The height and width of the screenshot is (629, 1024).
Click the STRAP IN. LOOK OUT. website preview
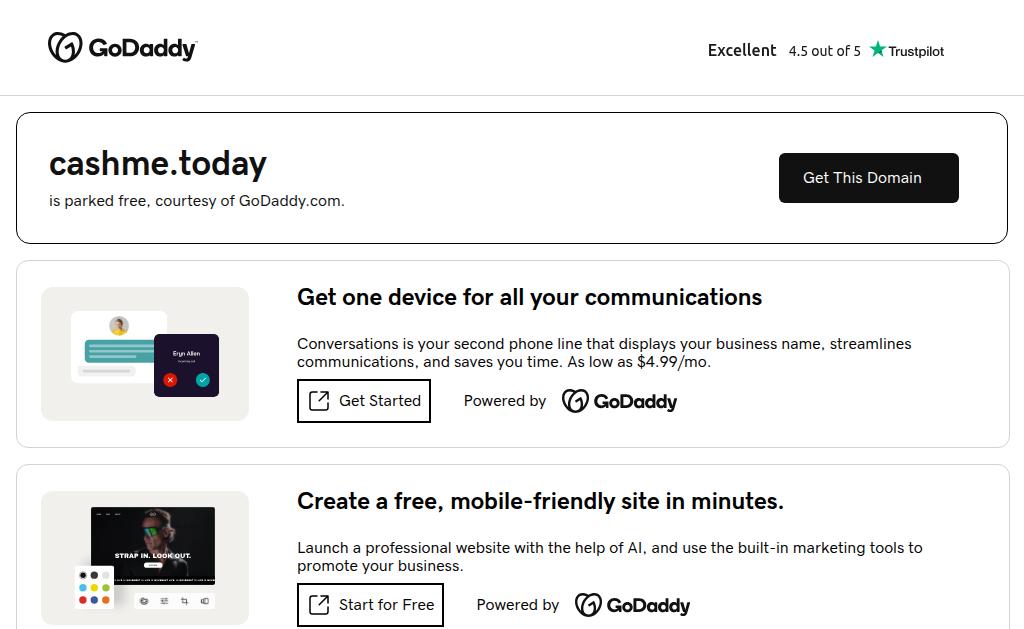pos(153,545)
